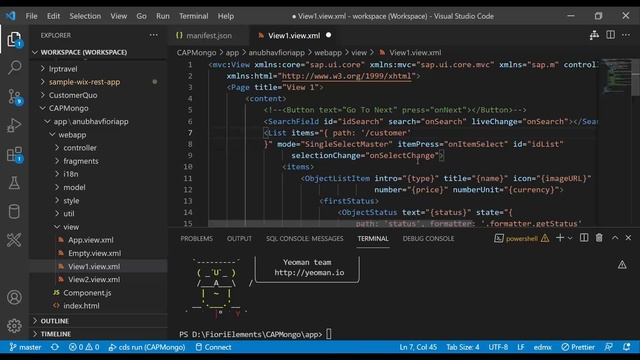The image size is (640, 360).
Task: Open notifications bell in status bar
Action: tap(627, 347)
